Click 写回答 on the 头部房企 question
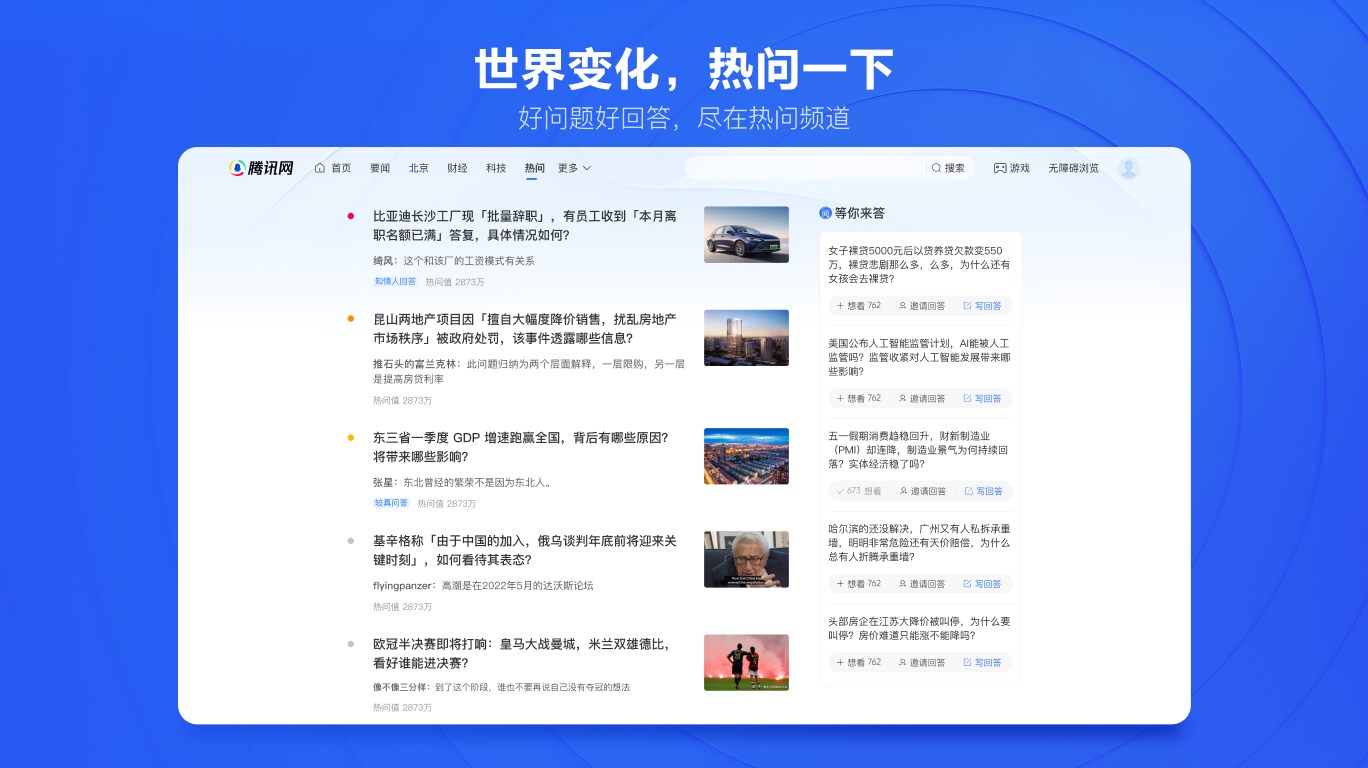The width and height of the screenshot is (1368, 768). (x=982, y=662)
